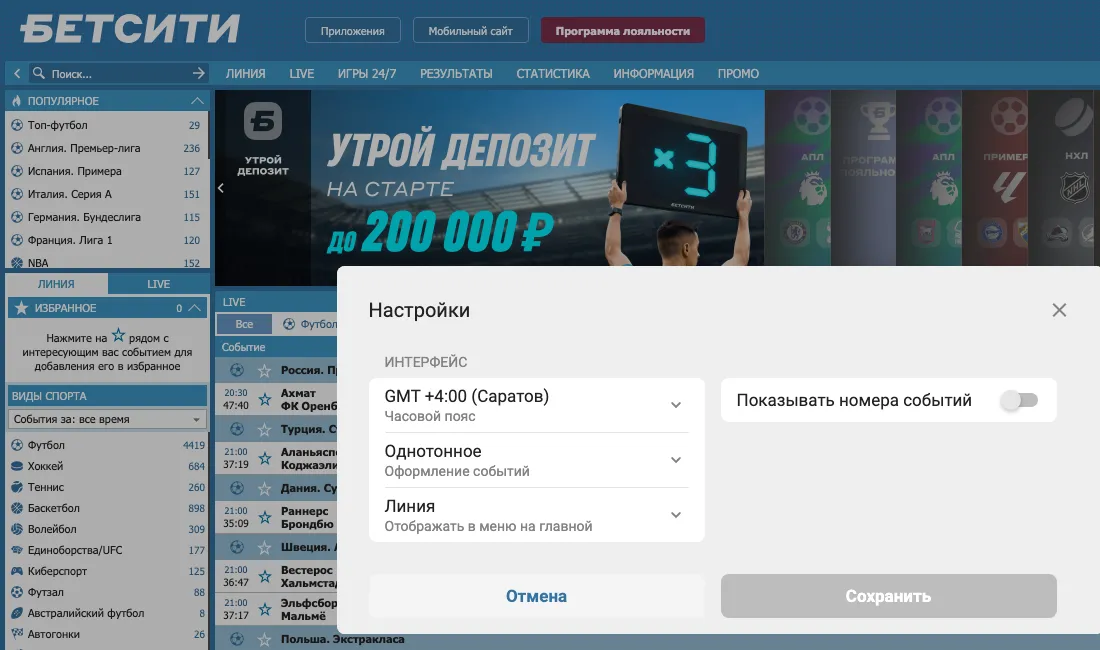Click the Отмена button
This screenshot has width=1100, height=650.
(x=537, y=596)
